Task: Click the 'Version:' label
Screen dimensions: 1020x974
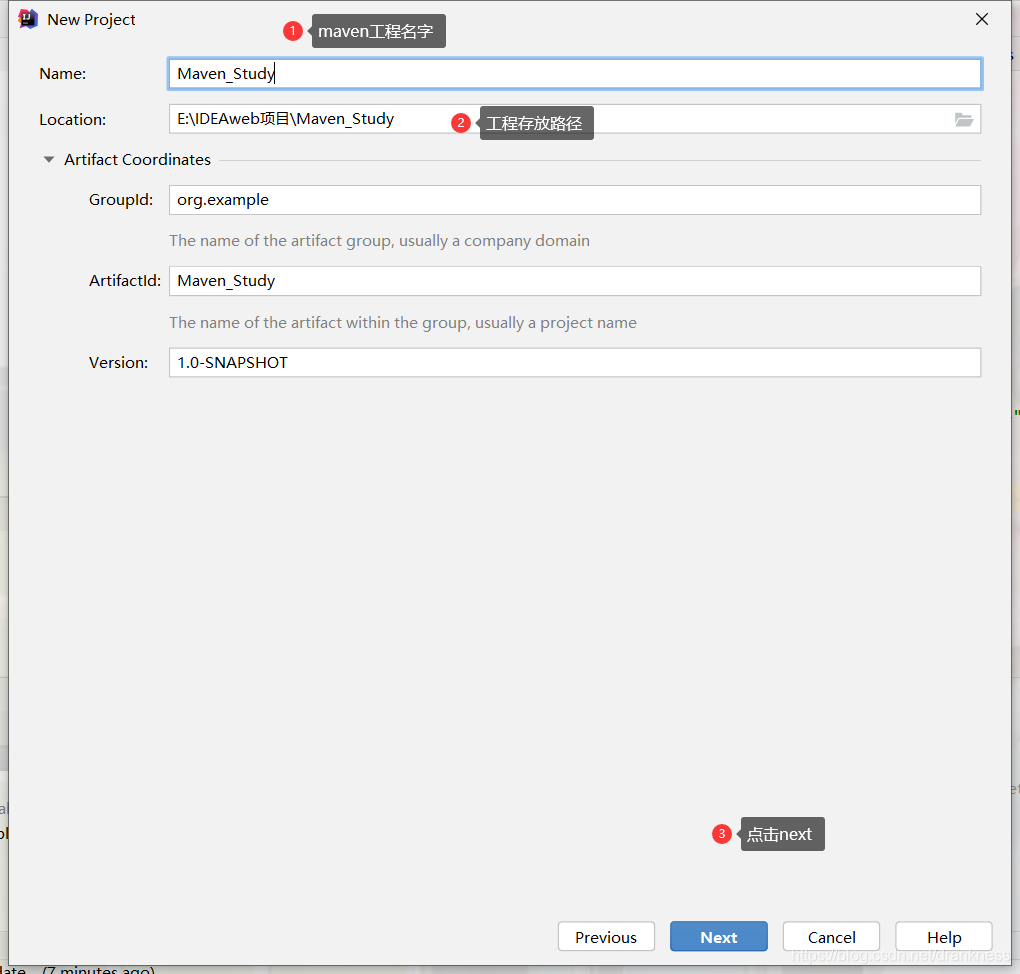Action: point(118,362)
